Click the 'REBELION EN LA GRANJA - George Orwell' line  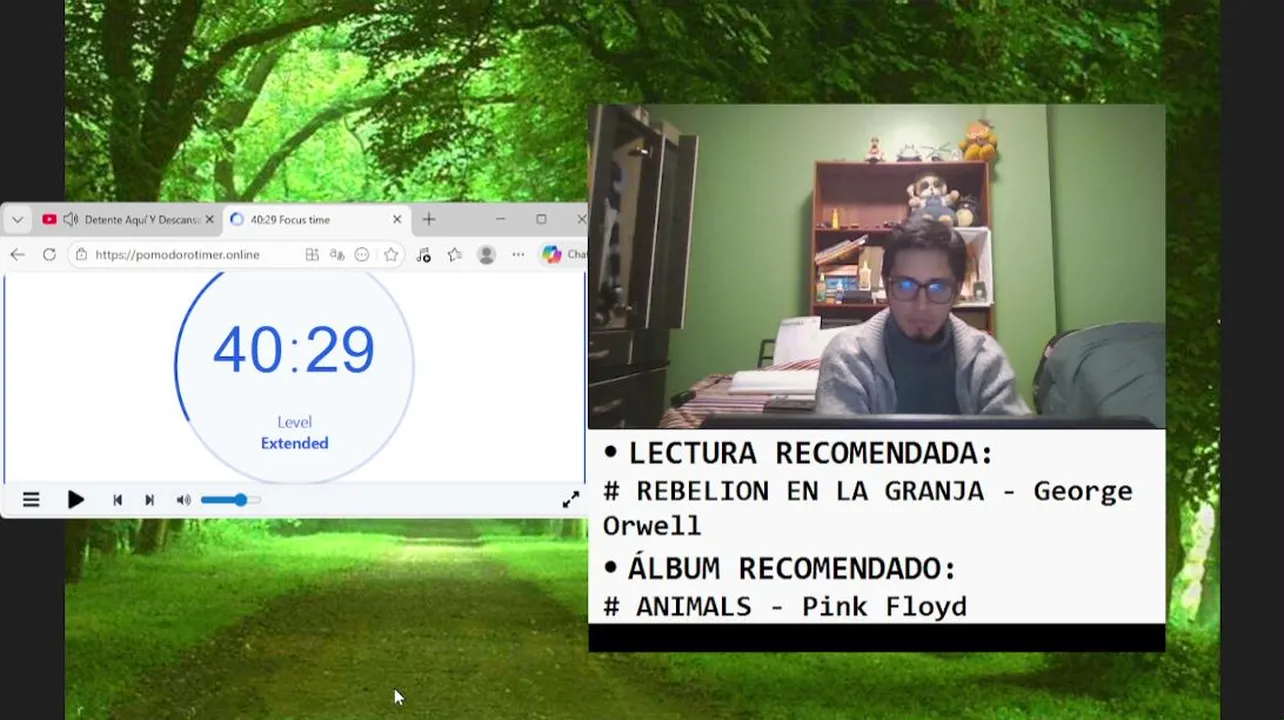pyautogui.click(x=867, y=508)
